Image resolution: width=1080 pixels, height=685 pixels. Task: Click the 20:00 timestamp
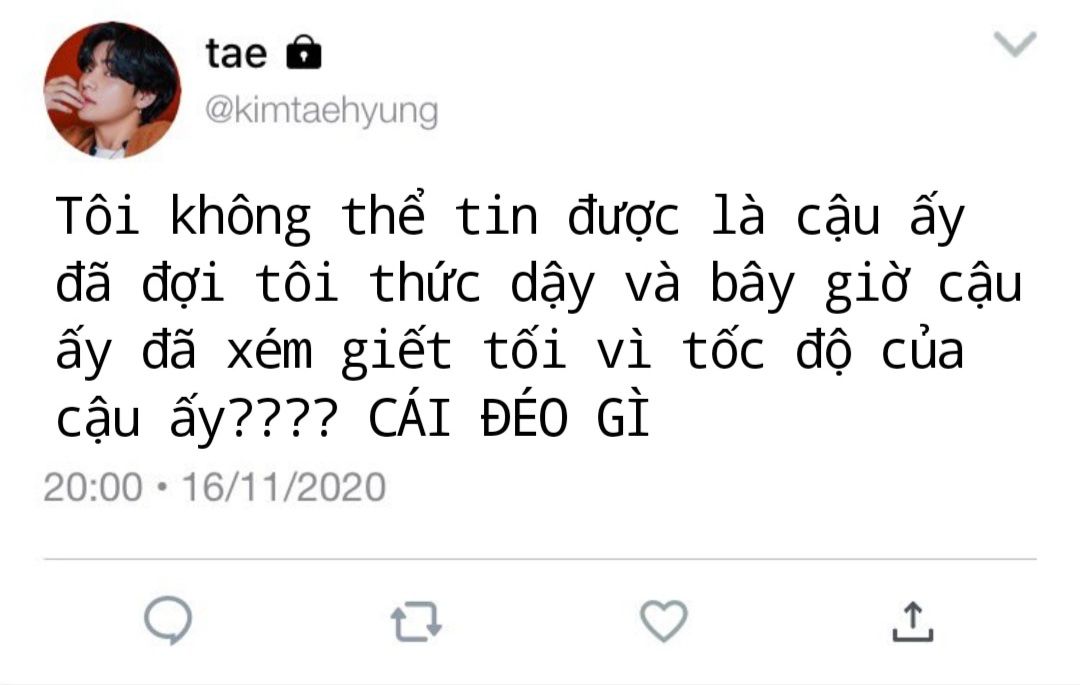click(x=93, y=487)
